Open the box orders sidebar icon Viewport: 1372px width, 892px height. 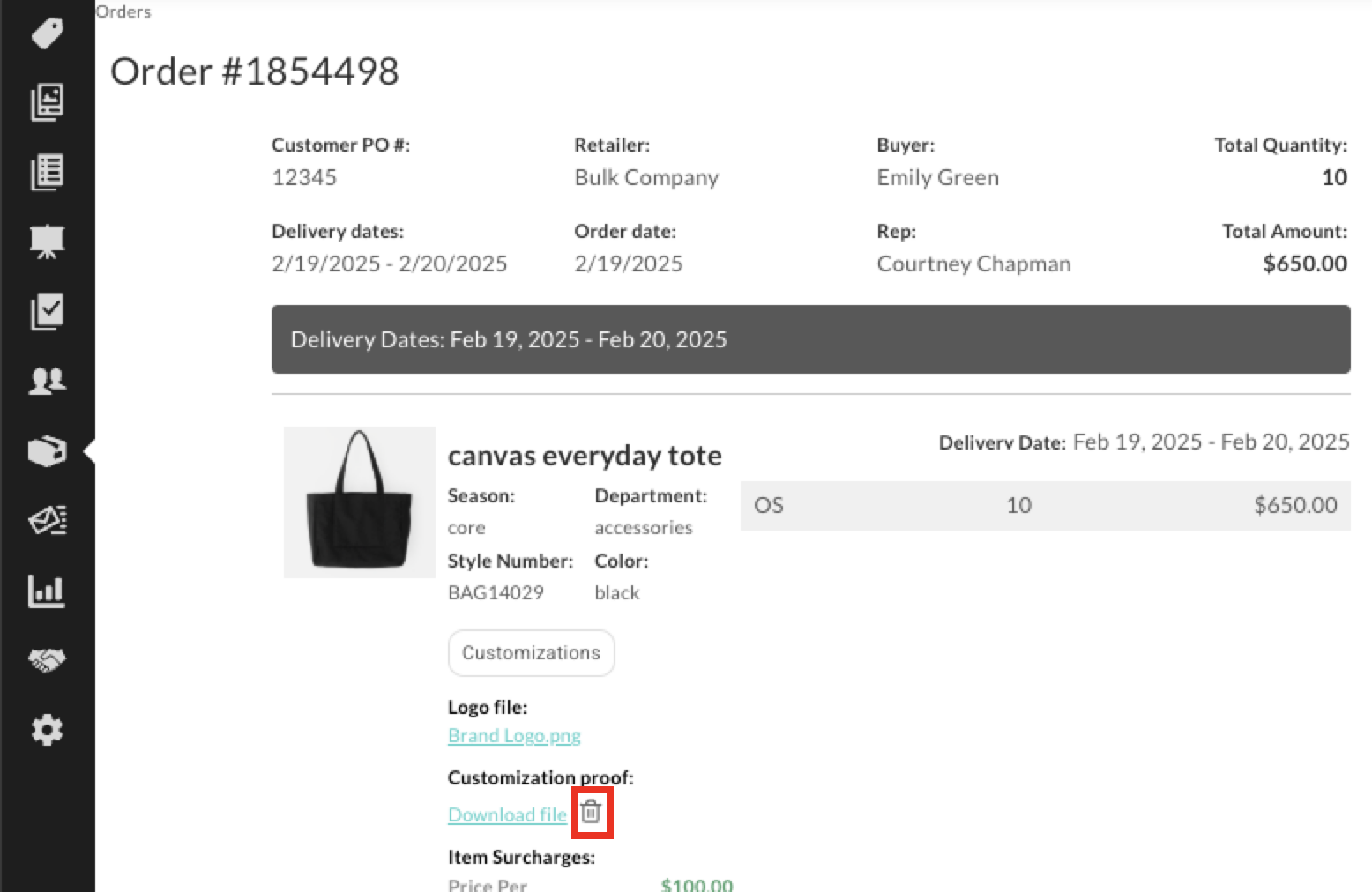47,451
